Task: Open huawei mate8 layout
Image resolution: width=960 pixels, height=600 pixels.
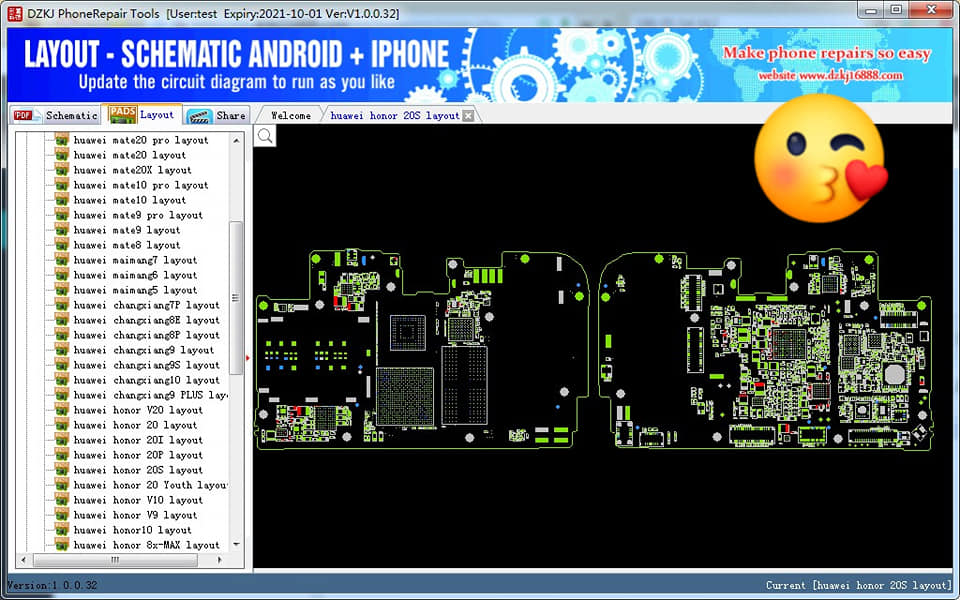Action: point(127,245)
